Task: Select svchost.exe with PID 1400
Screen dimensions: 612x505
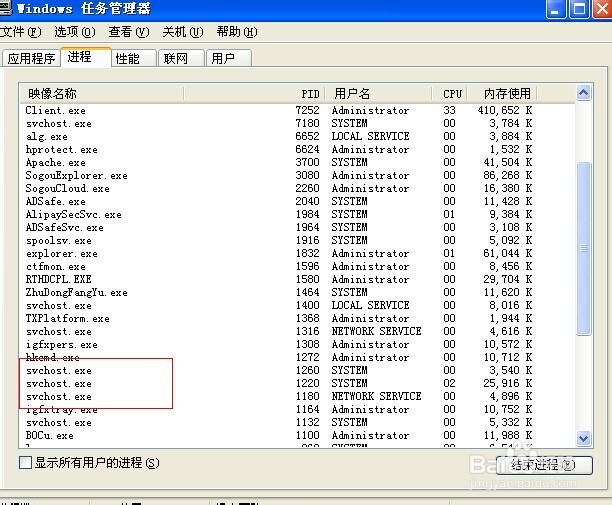Action: tap(297, 305)
